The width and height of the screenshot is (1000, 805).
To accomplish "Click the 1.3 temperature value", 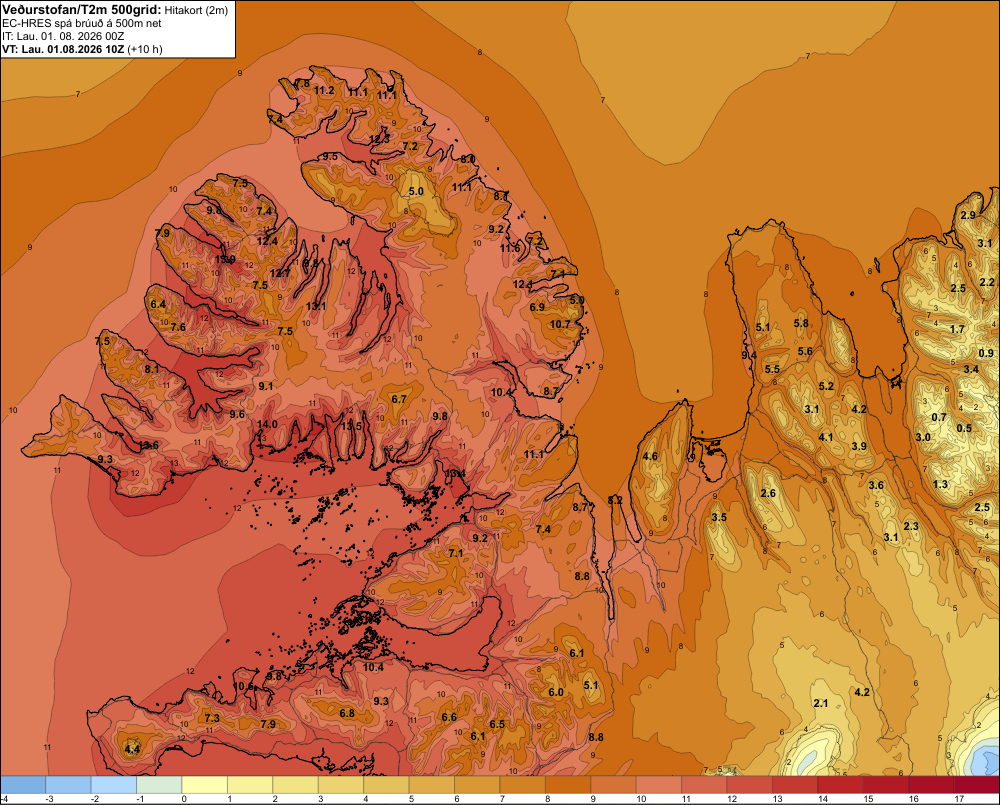I will (x=940, y=484).
